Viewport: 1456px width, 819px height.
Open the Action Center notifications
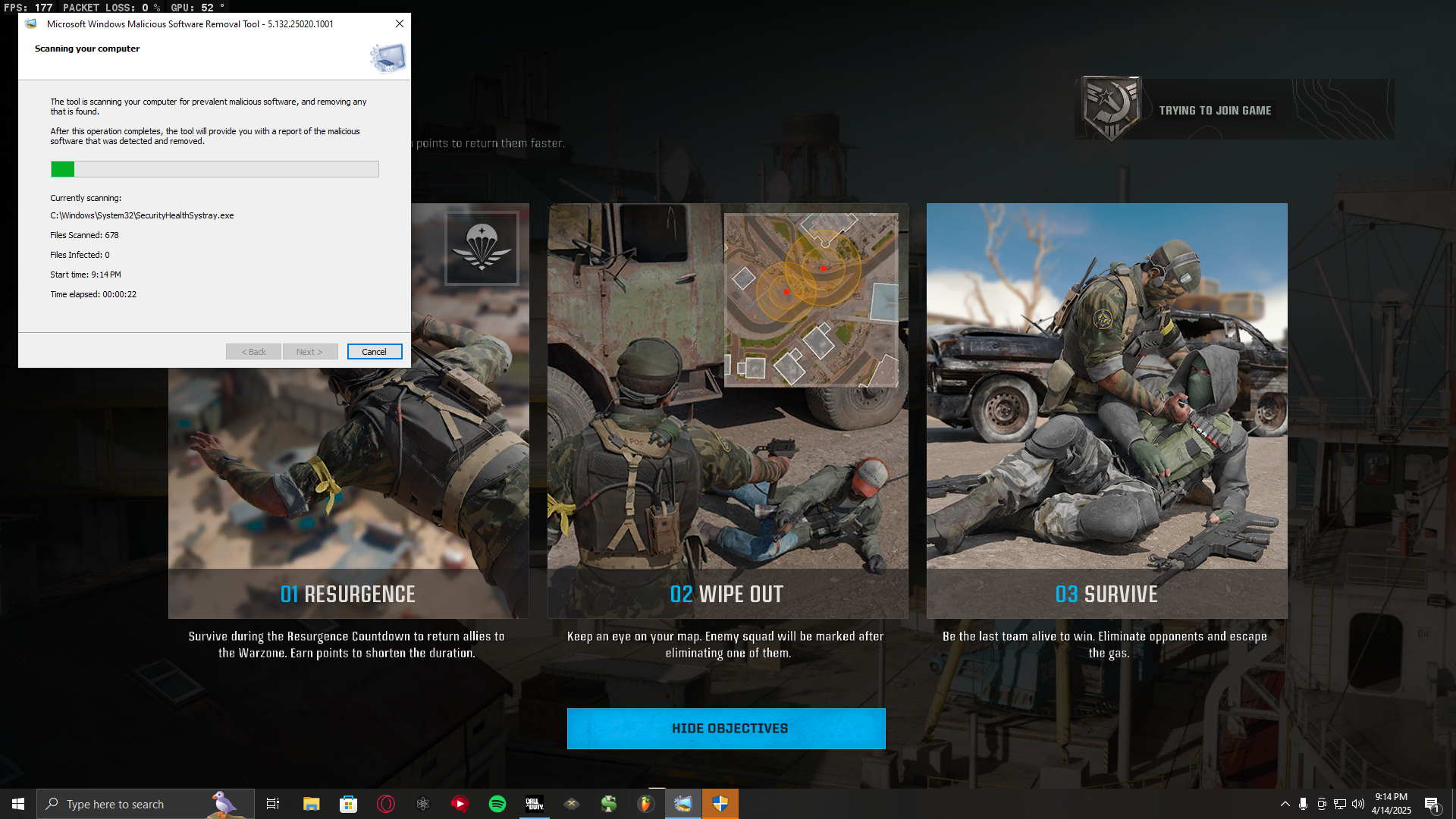point(1432,804)
